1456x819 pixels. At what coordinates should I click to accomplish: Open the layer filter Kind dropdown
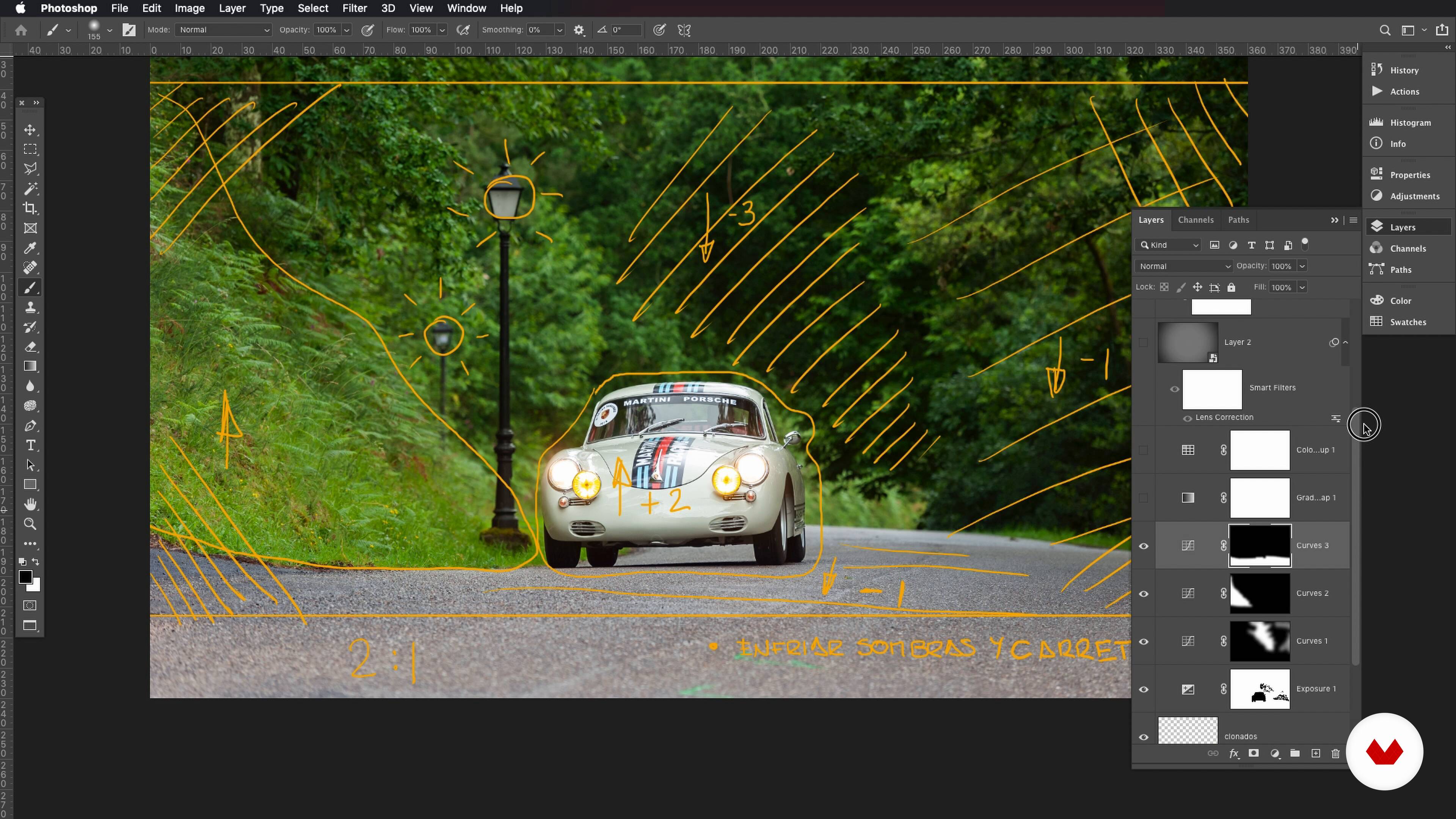click(x=1168, y=245)
